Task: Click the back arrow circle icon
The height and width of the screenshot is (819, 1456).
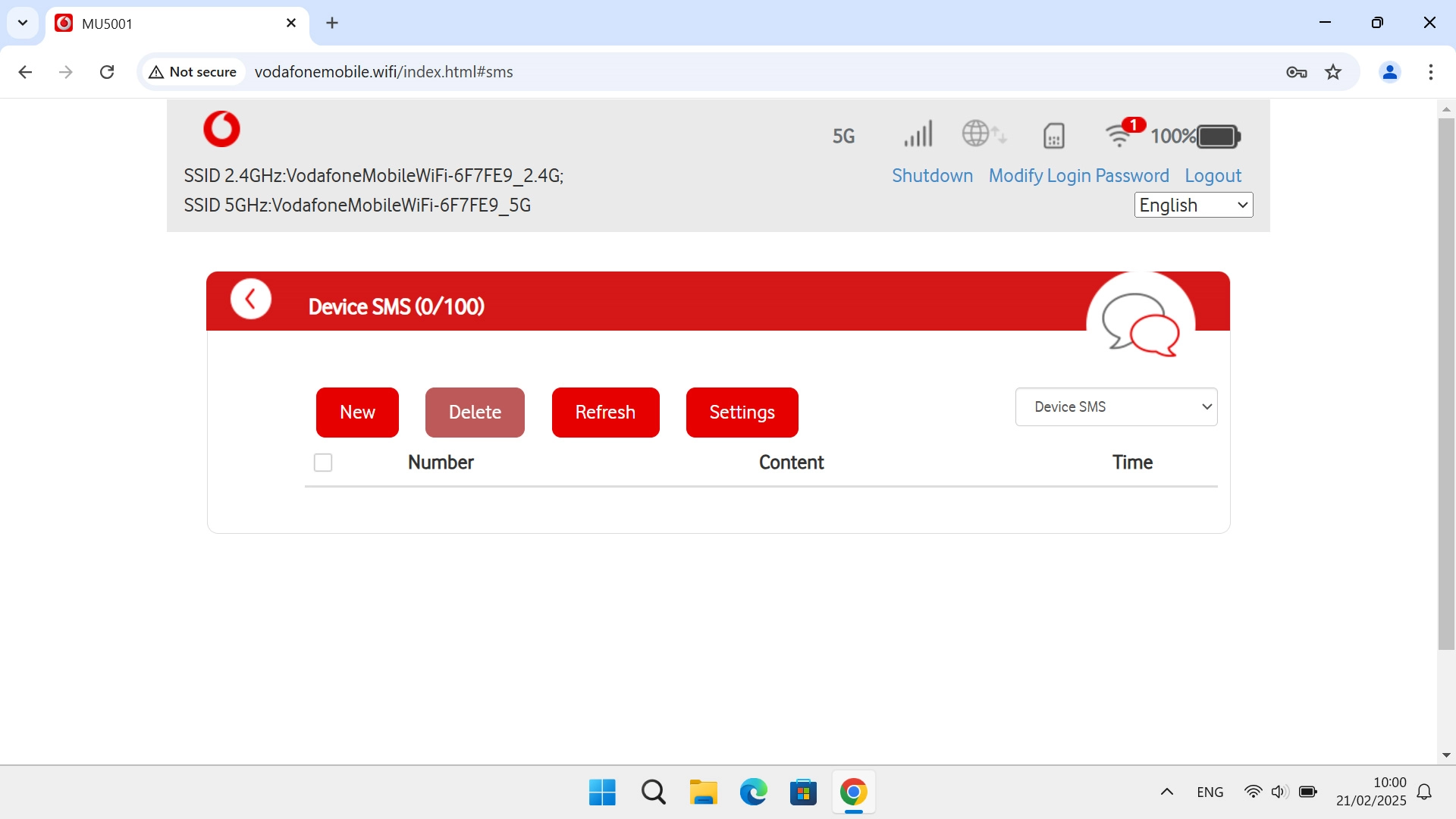Action: (x=251, y=300)
